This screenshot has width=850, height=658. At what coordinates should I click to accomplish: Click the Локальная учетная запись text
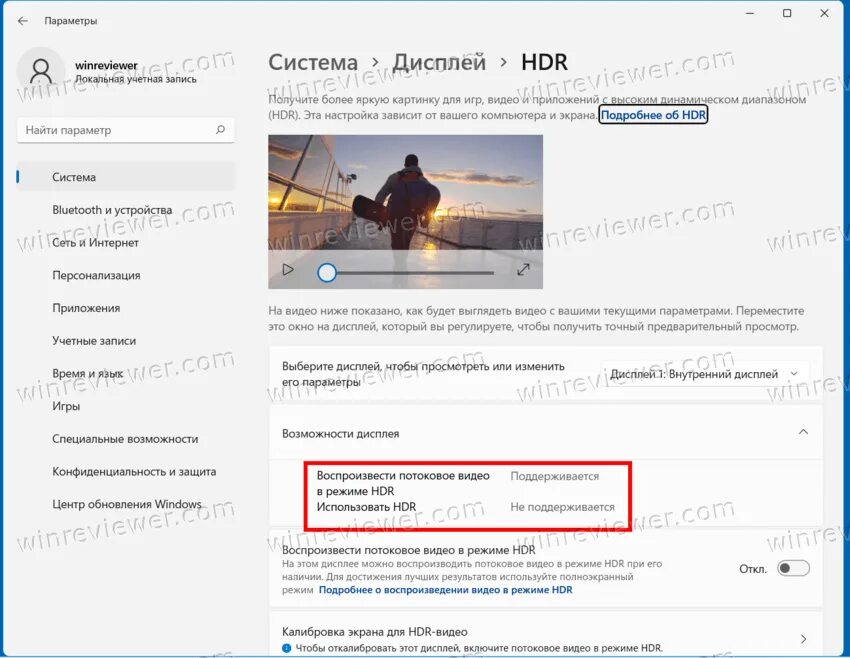point(136,79)
